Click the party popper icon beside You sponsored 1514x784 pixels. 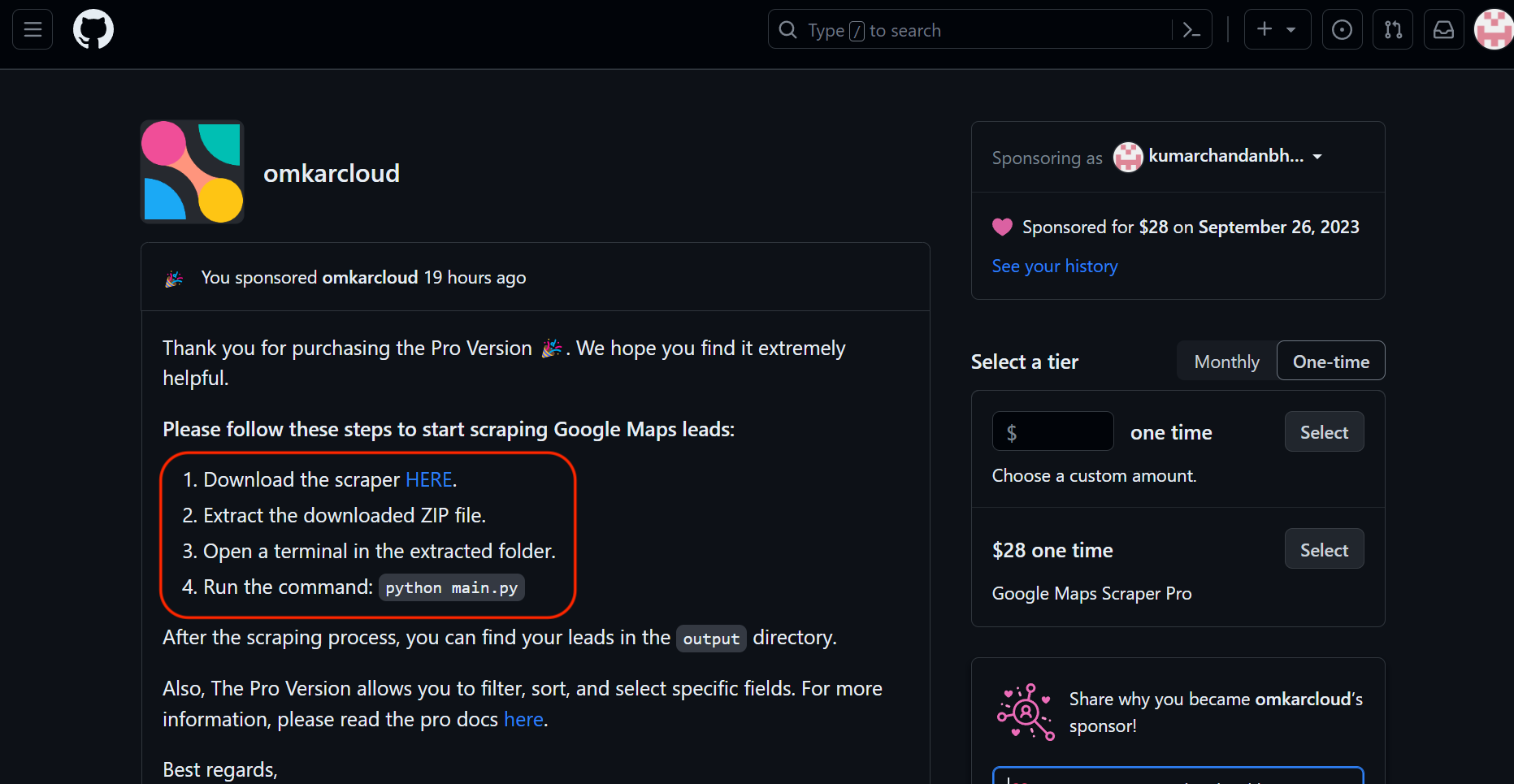(x=174, y=278)
